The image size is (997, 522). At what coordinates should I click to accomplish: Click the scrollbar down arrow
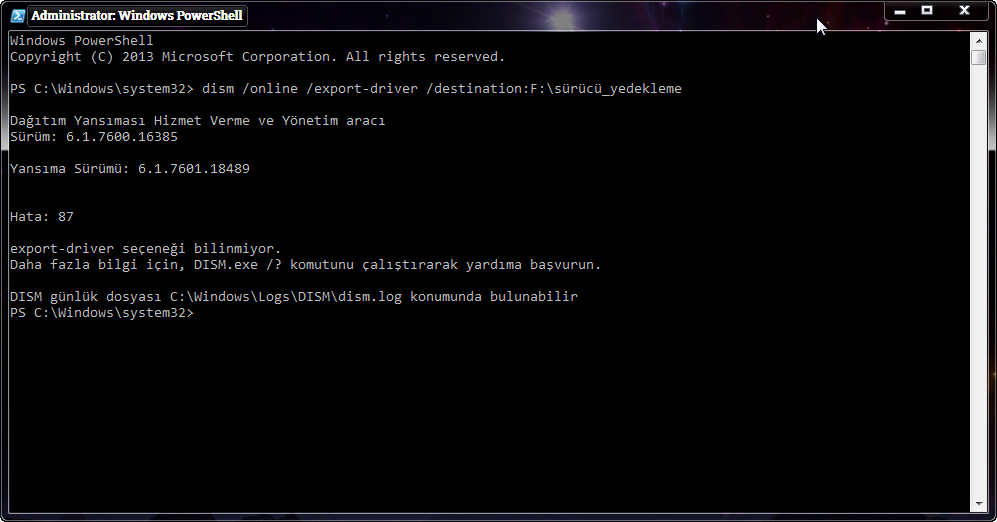(x=979, y=504)
